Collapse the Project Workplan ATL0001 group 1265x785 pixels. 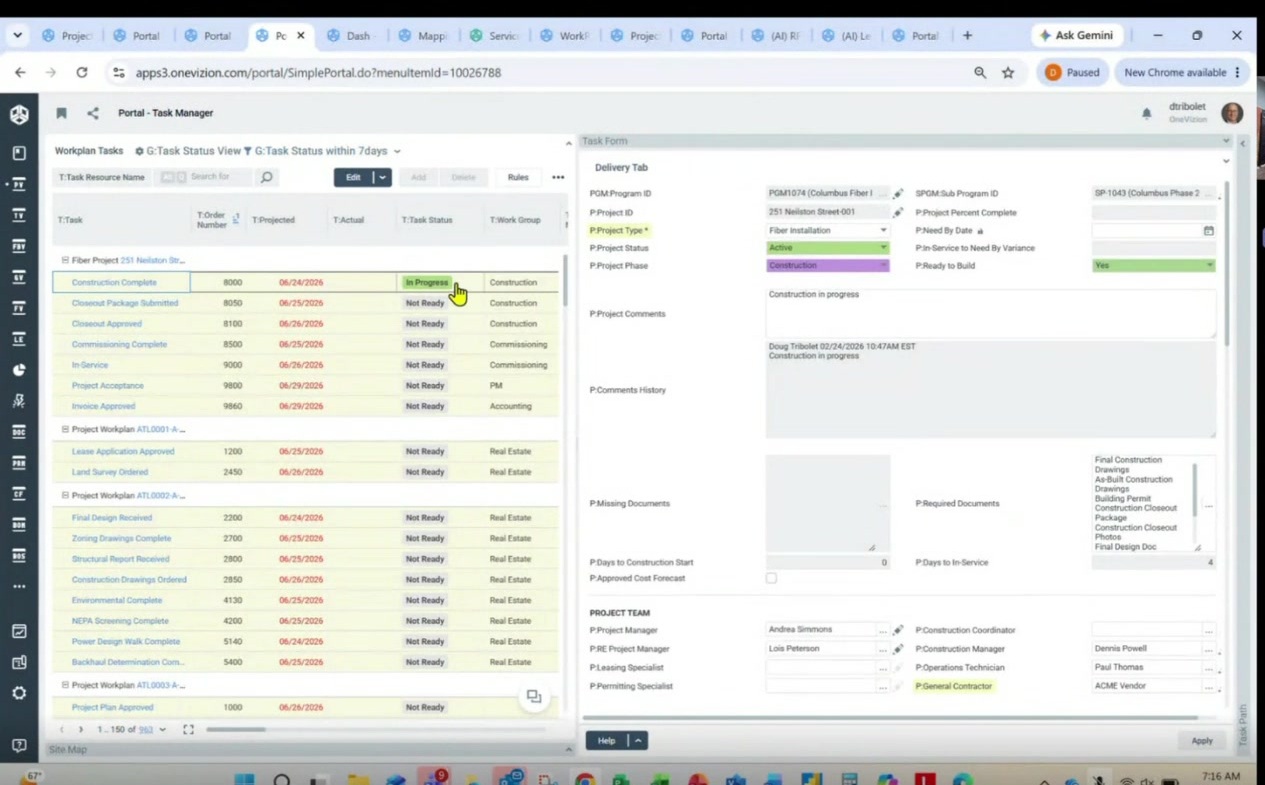(x=65, y=429)
